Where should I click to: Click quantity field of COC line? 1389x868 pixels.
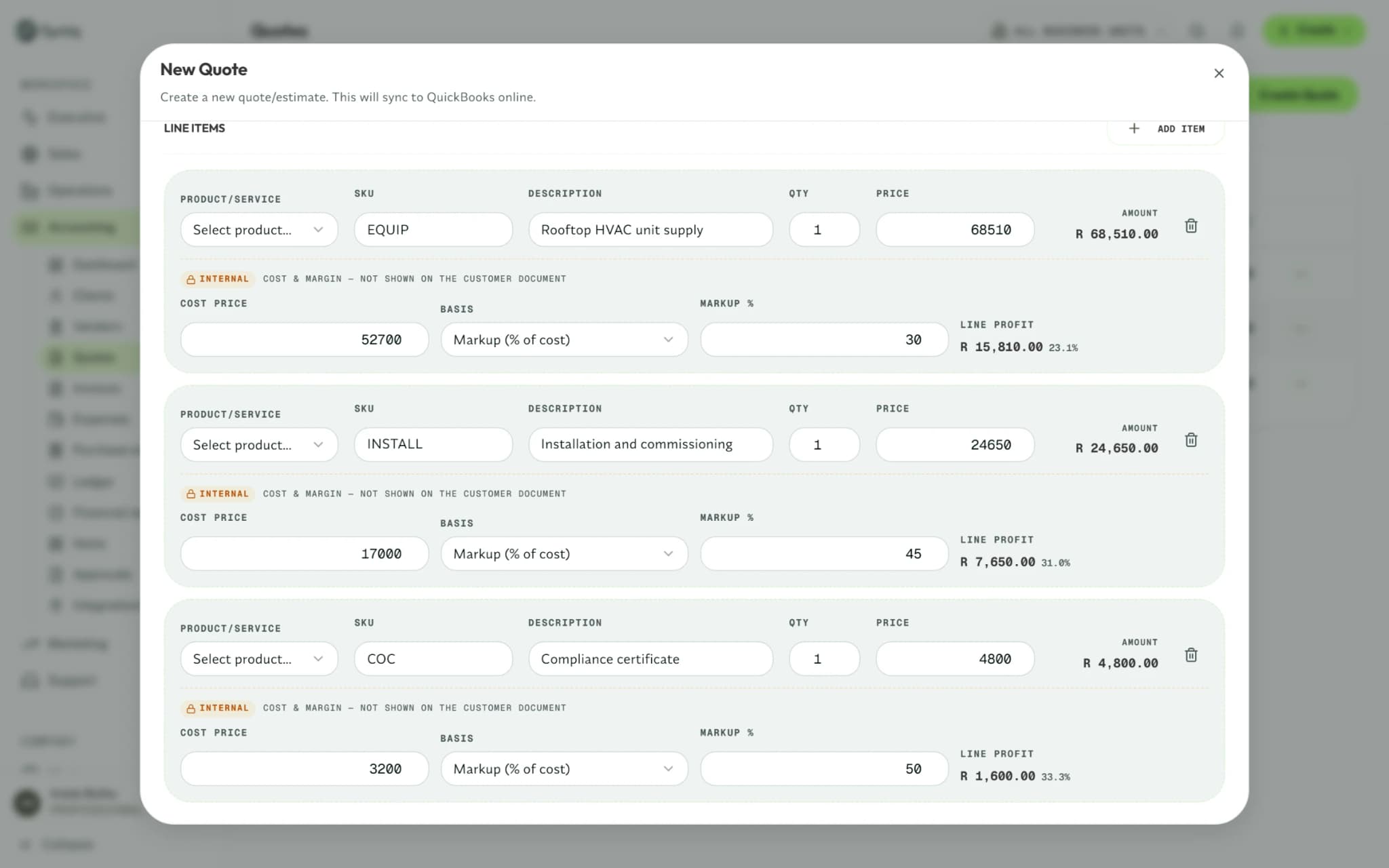click(x=824, y=659)
